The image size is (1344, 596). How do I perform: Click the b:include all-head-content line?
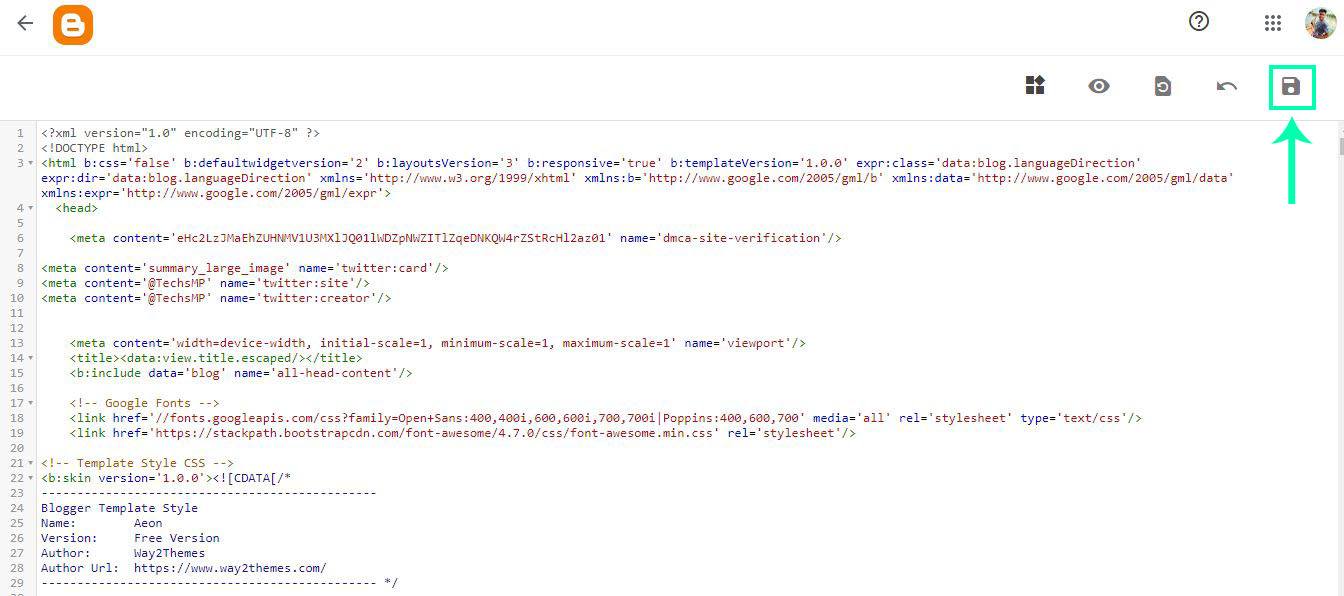click(241, 373)
